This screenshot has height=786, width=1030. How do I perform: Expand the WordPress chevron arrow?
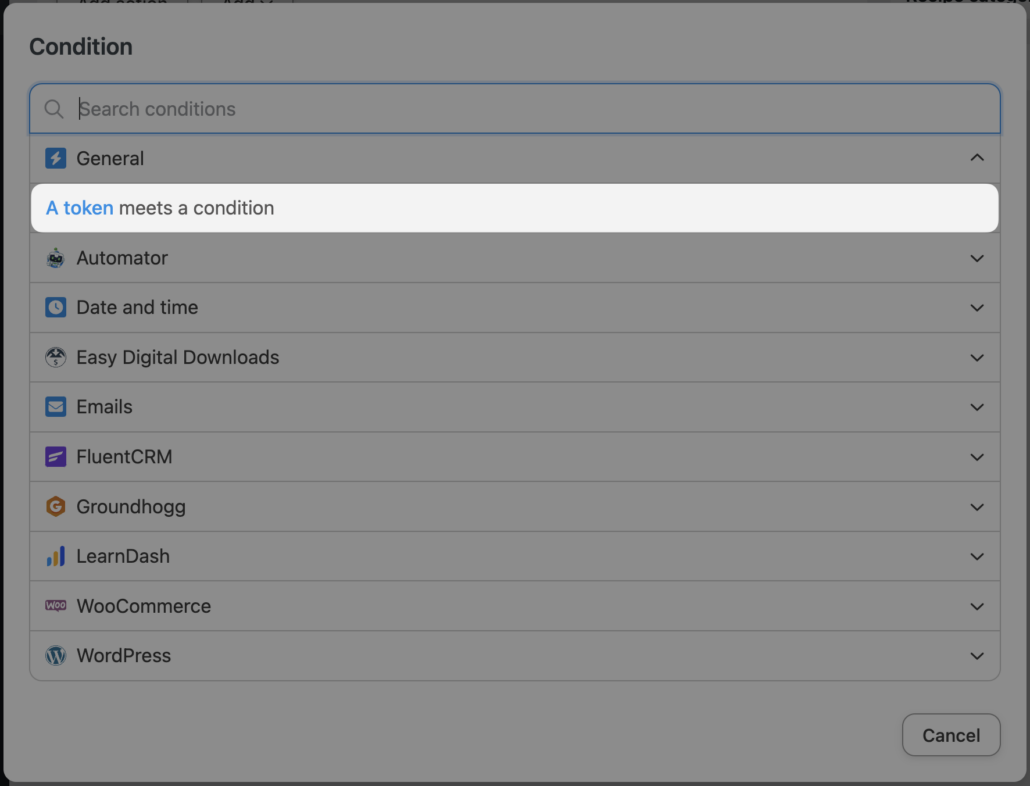977,656
